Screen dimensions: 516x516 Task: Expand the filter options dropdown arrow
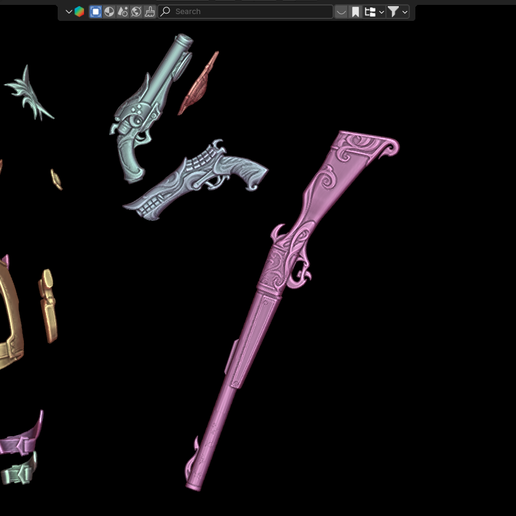(x=405, y=12)
